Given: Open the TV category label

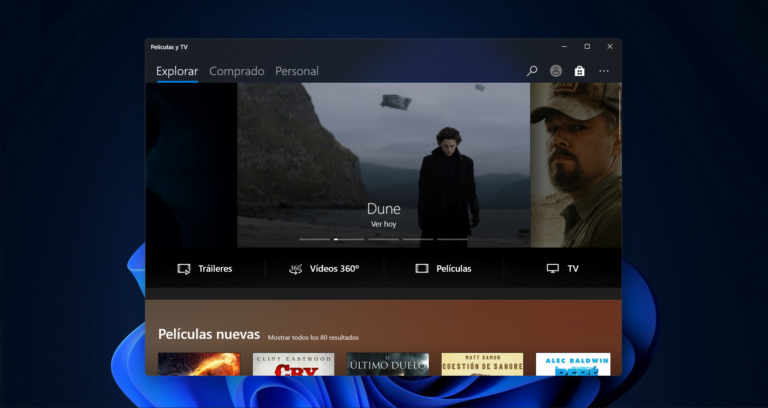Looking at the screenshot, I should [573, 269].
